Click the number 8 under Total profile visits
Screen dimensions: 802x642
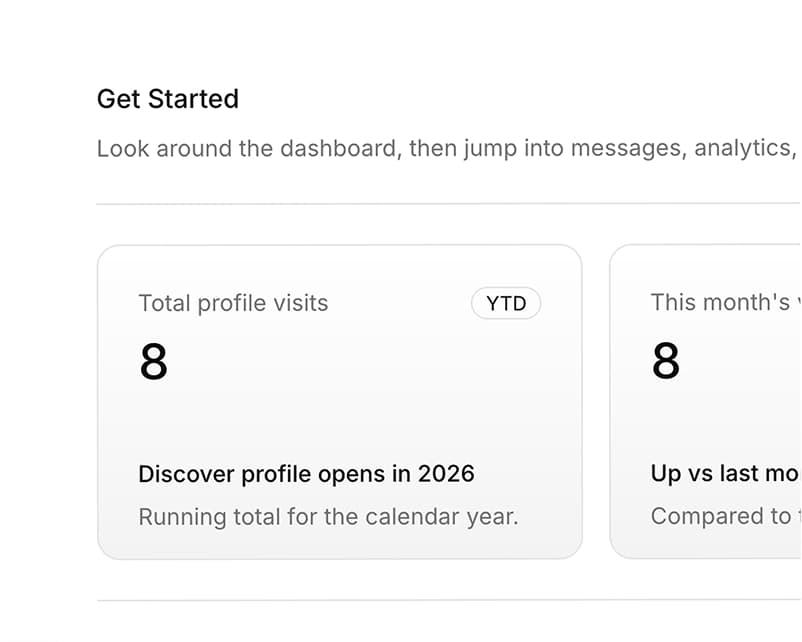[x=154, y=361]
